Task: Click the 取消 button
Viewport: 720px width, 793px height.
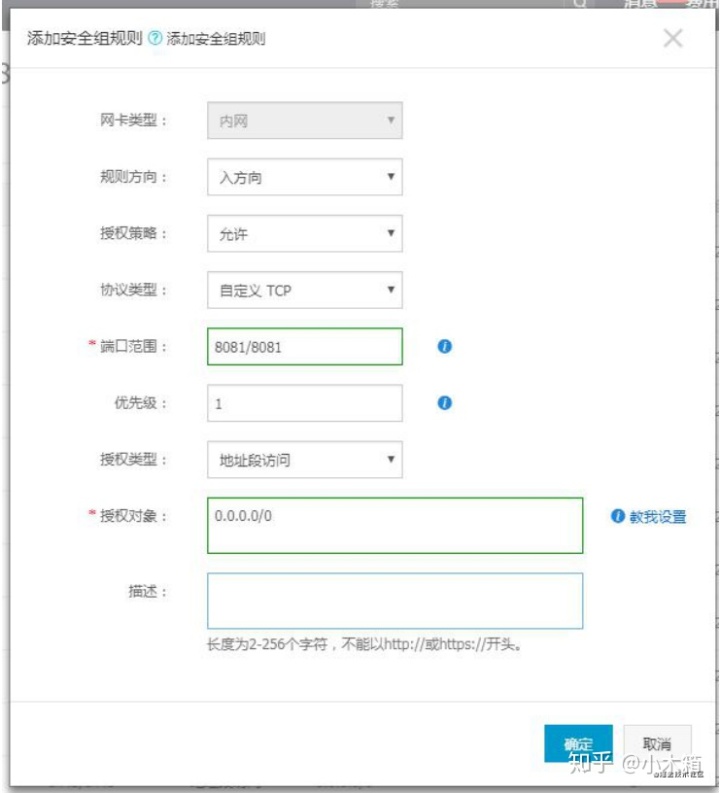Action: (657, 743)
